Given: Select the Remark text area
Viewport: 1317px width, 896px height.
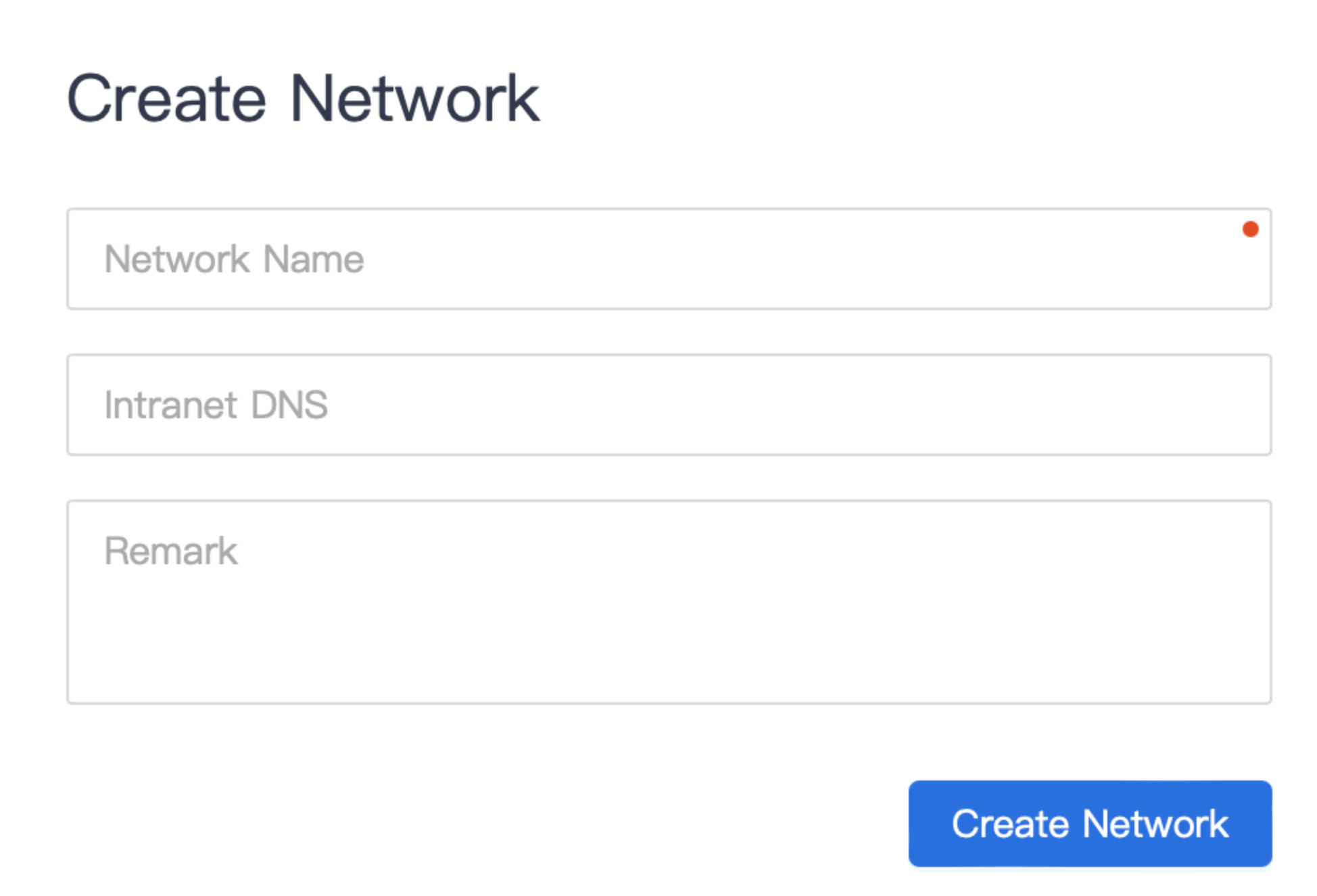Looking at the screenshot, I should pyautogui.click(x=668, y=601).
